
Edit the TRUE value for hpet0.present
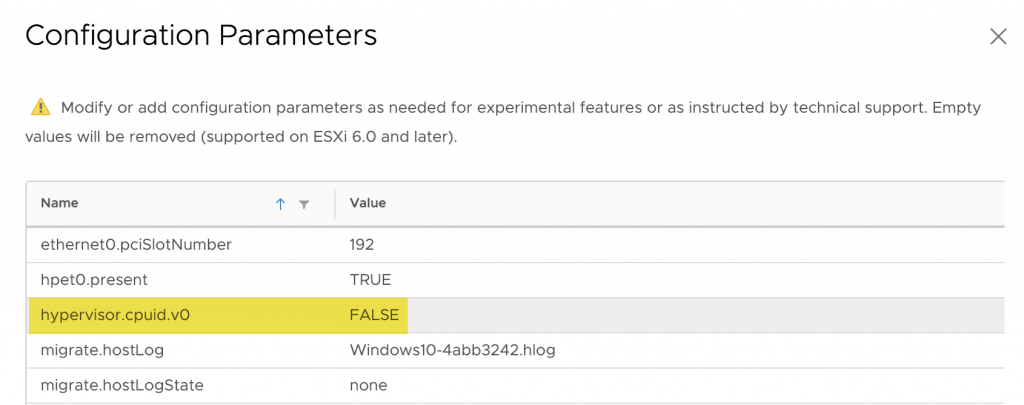click(370, 279)
